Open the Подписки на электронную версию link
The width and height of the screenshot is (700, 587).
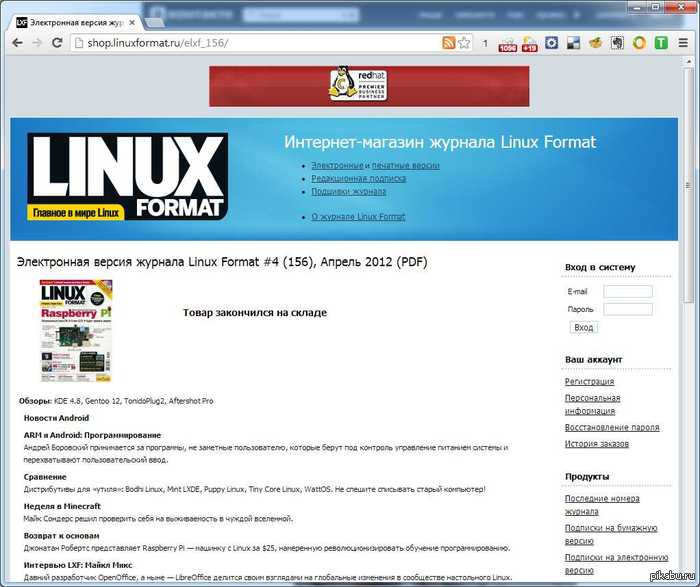point(617,564)
